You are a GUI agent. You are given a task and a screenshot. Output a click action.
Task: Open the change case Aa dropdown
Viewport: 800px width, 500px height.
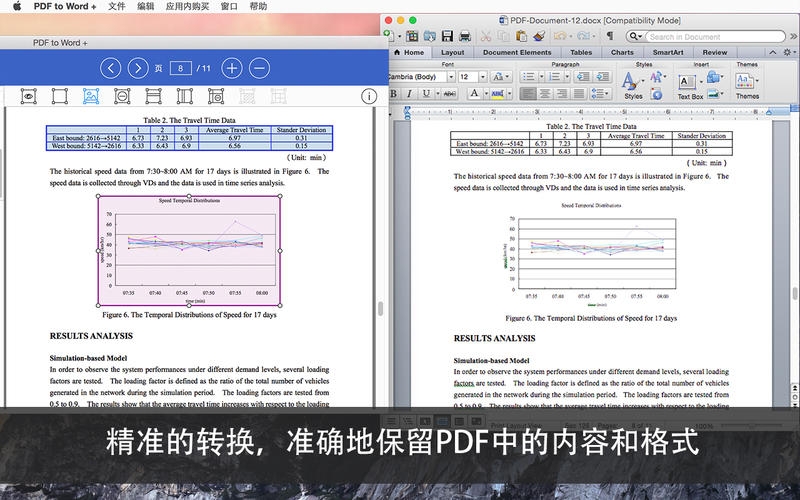point(501,77)
